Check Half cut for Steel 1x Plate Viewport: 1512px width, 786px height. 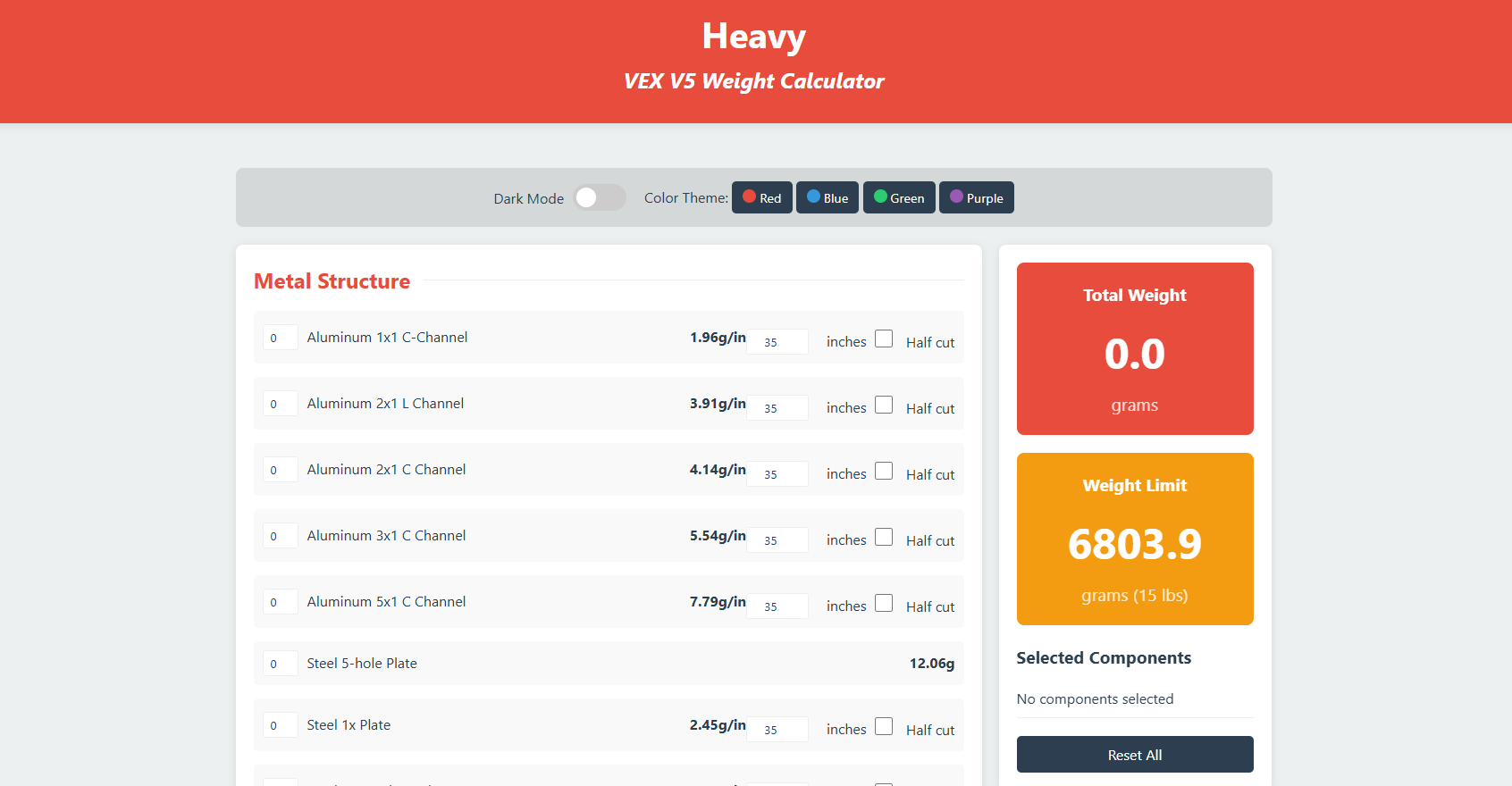884,726
